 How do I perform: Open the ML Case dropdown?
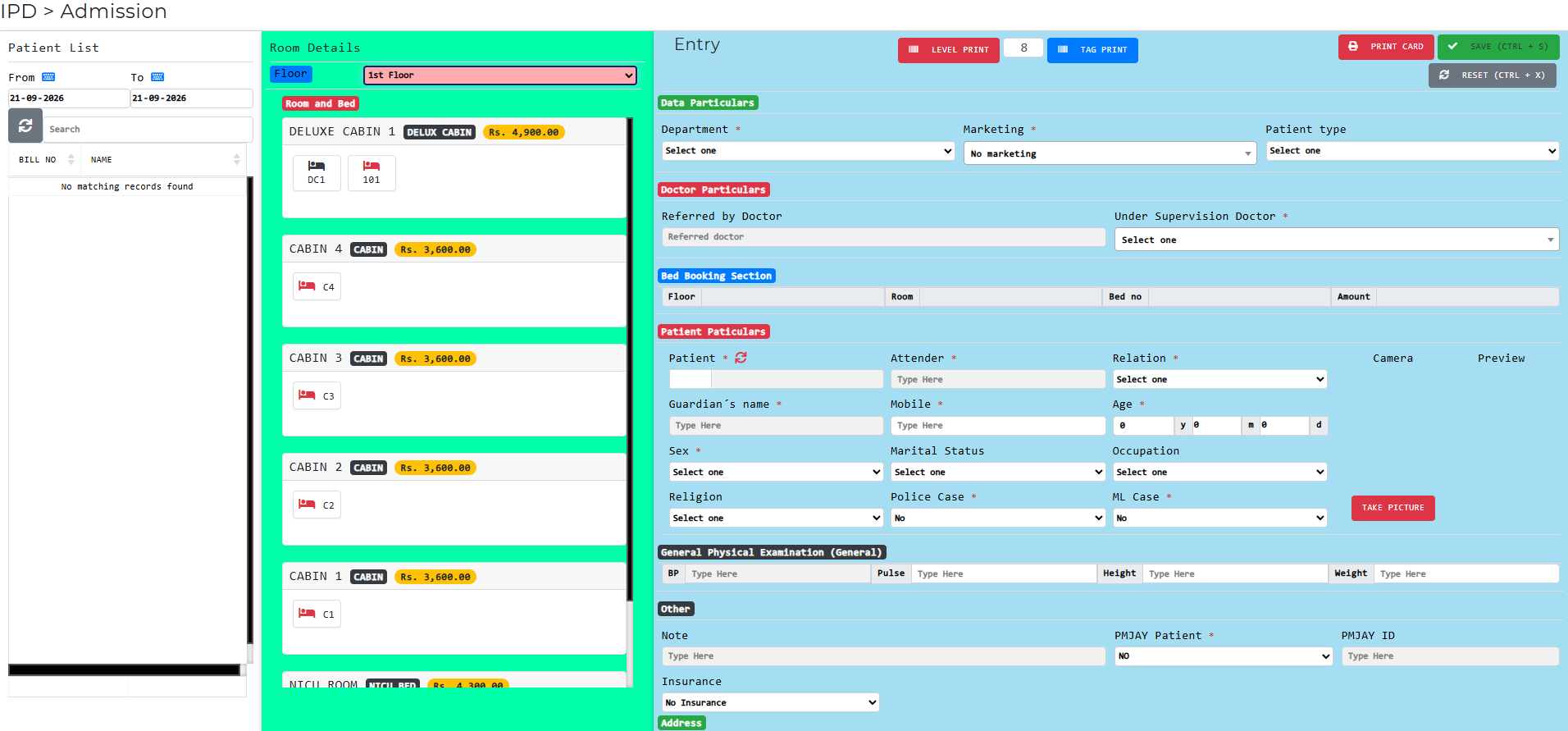tap(1219, 518)
